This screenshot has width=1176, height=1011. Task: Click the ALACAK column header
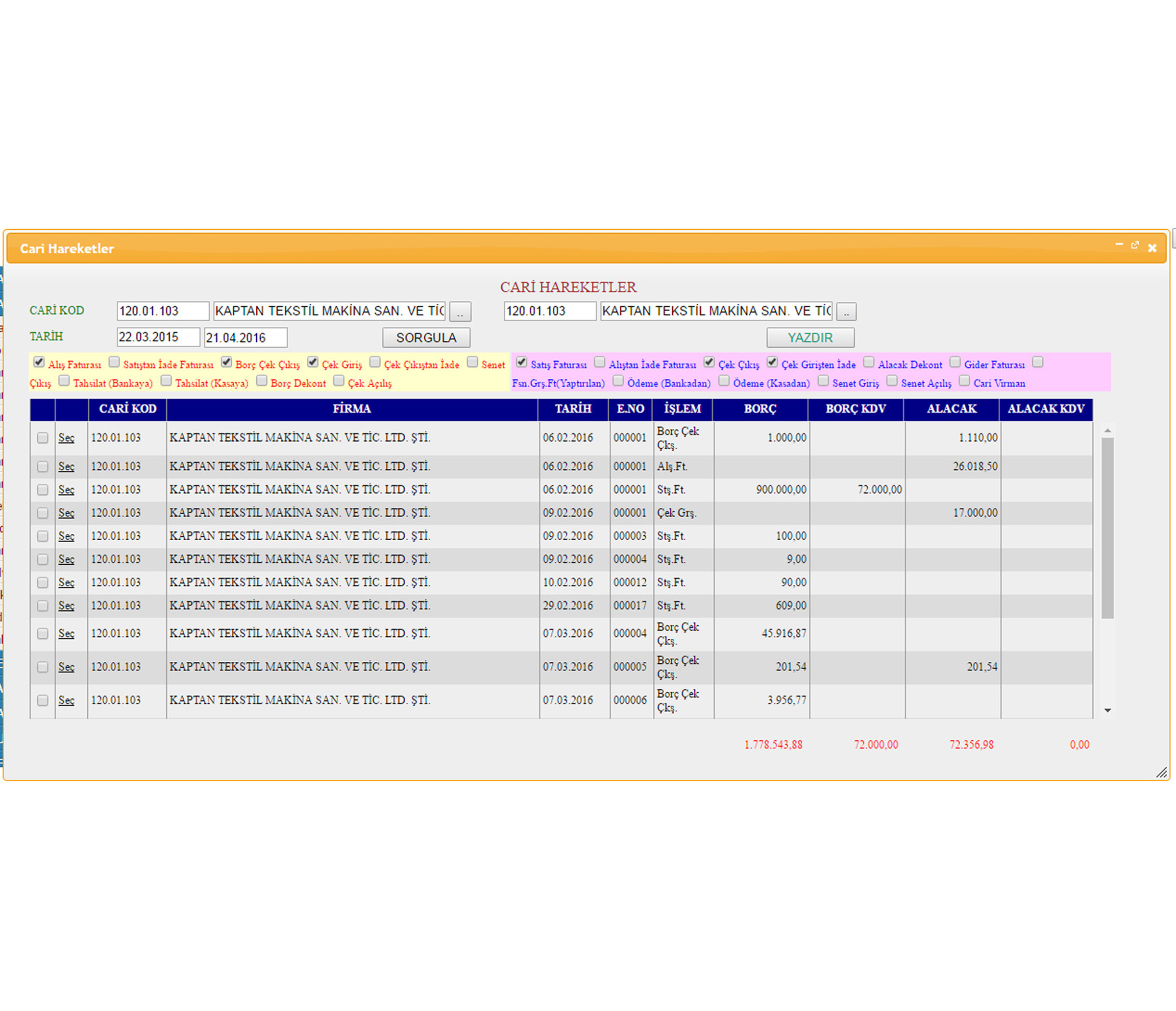click(x=952, y=409)
